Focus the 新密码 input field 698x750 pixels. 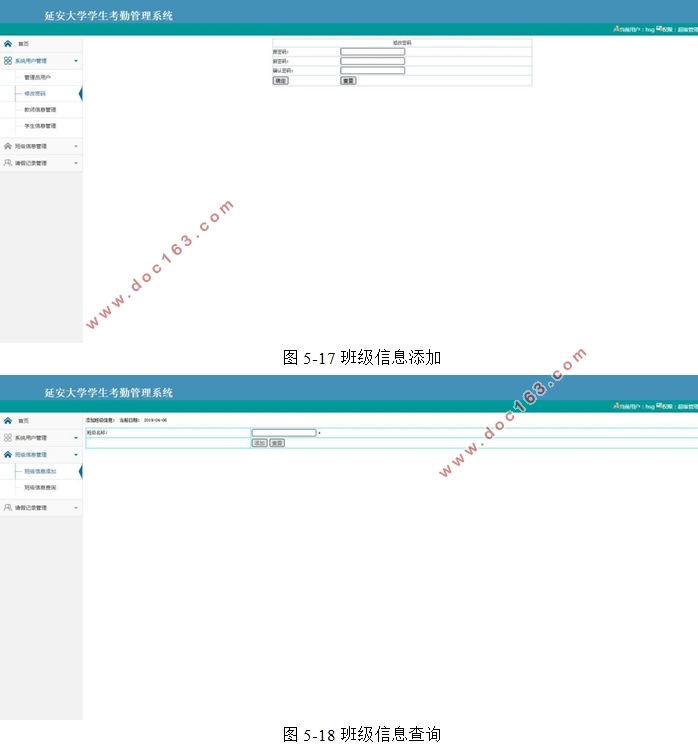click(373, 61)
